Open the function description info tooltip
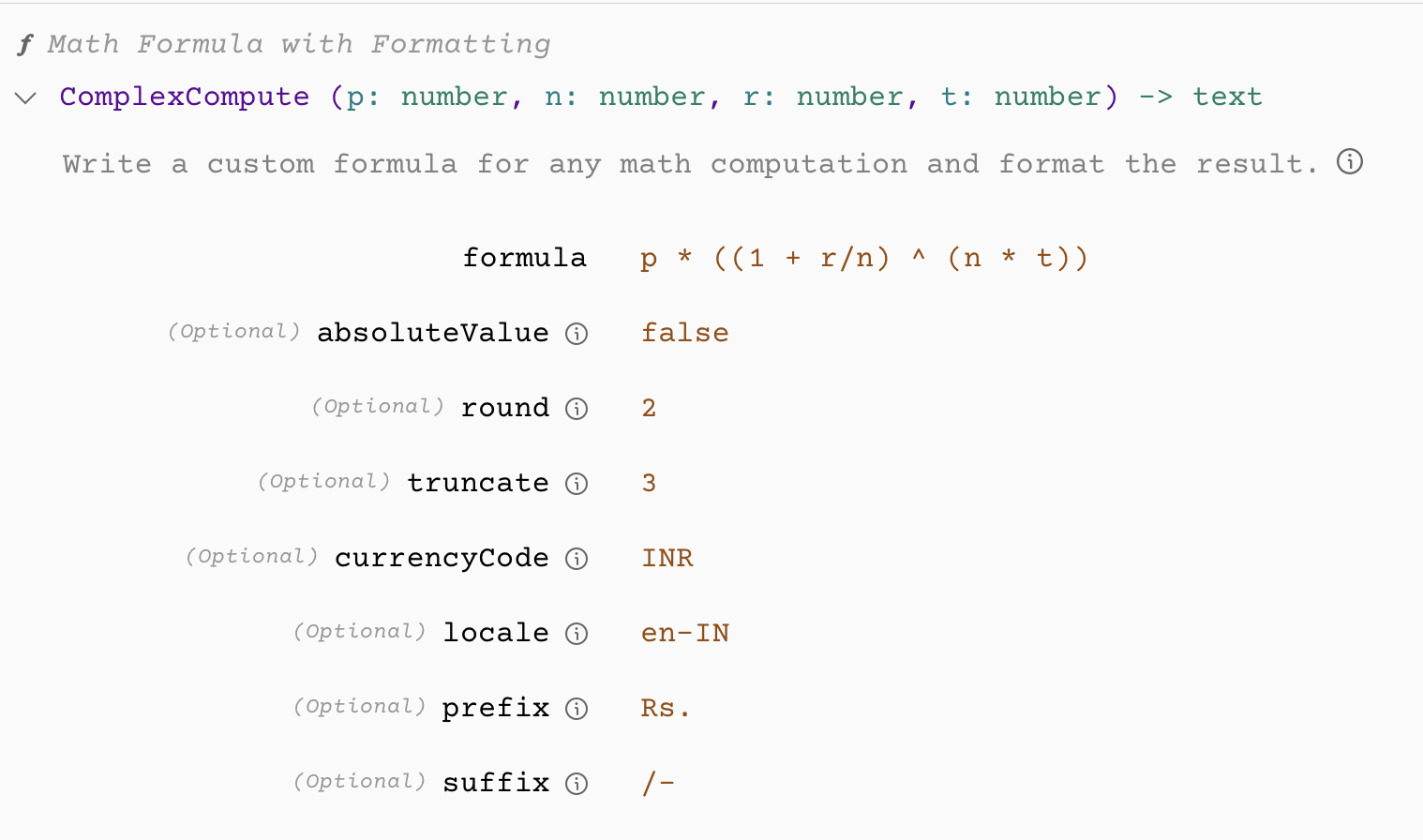 click(1349, 161)
